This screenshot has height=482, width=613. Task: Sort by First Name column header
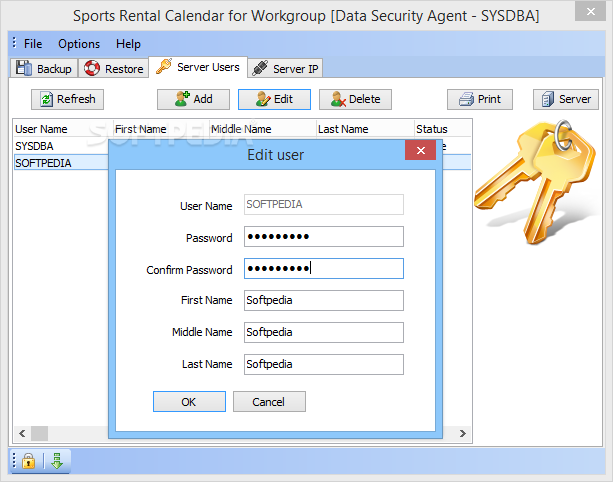[161, 129]
